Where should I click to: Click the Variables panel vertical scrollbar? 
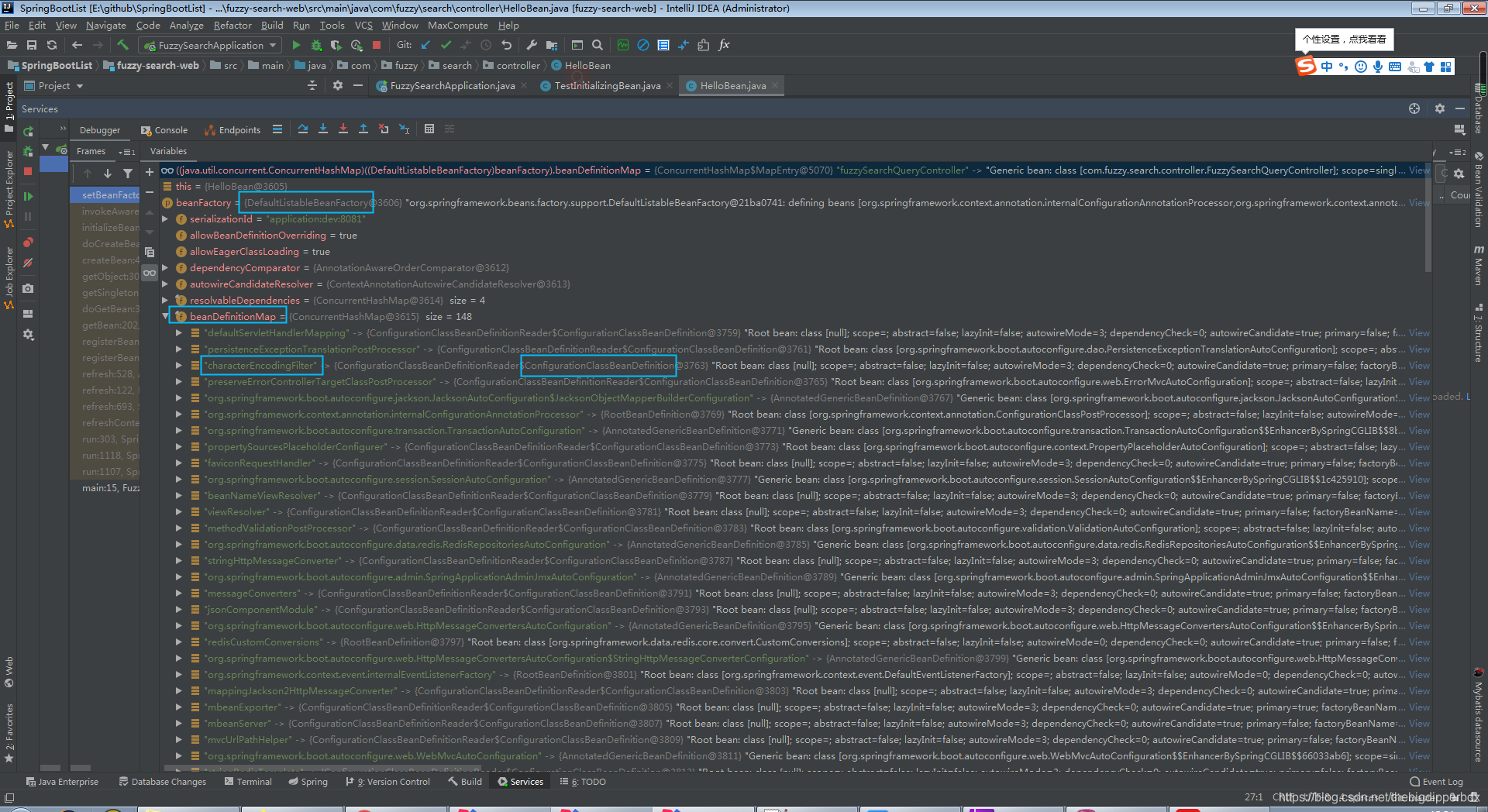pyautogui.click(x=1428, y=218)
